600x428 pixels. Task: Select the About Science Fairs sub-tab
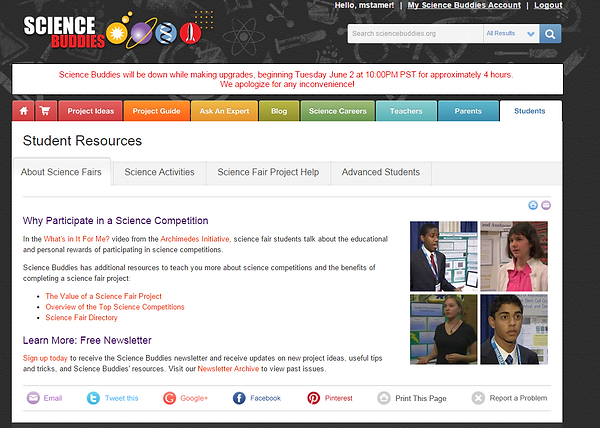(62, 172)
